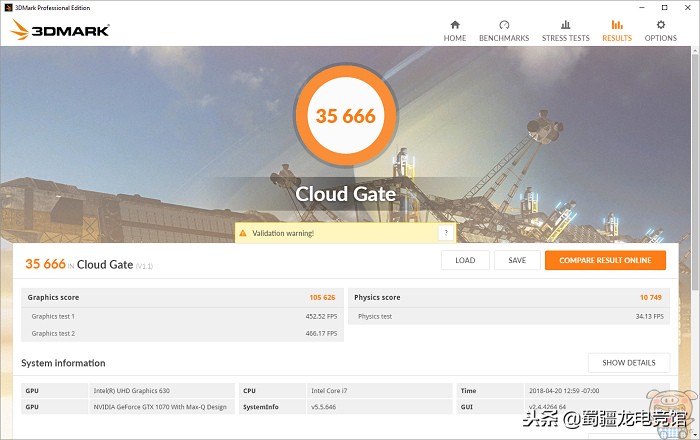Click the Results orange bars icon
The image size is (700, 440).
617,25
